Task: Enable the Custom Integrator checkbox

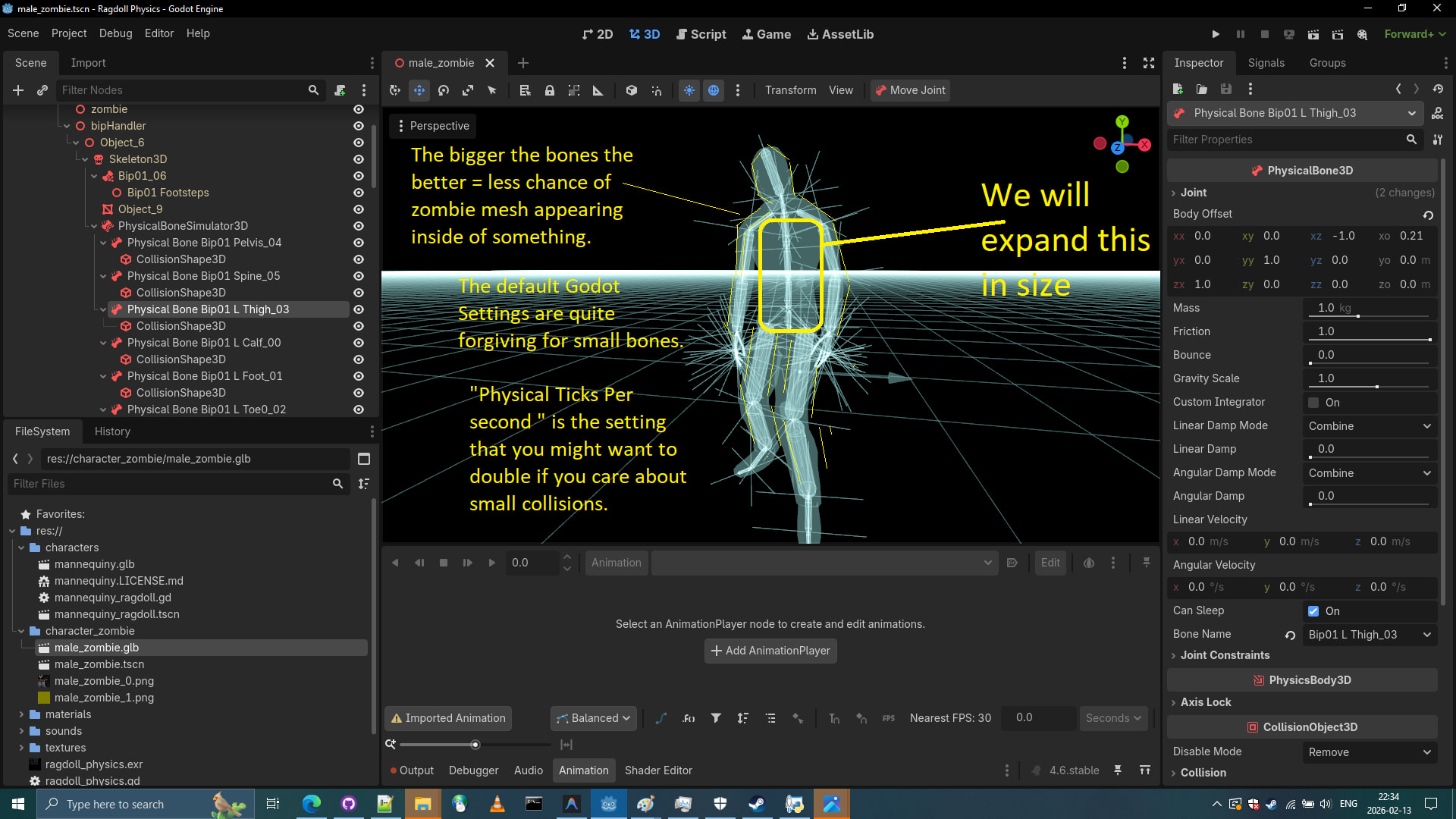Action: 1313,403
